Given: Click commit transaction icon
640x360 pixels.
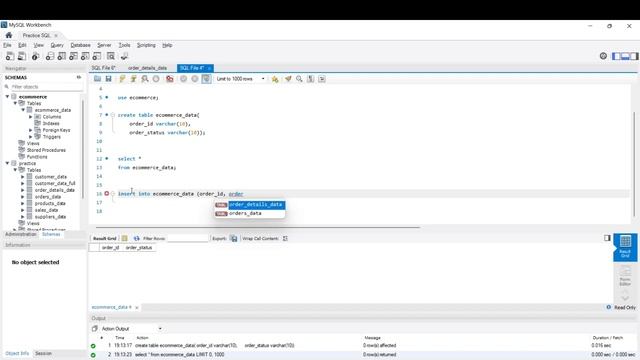Looking at the screenshot, I should click(183, 79).
